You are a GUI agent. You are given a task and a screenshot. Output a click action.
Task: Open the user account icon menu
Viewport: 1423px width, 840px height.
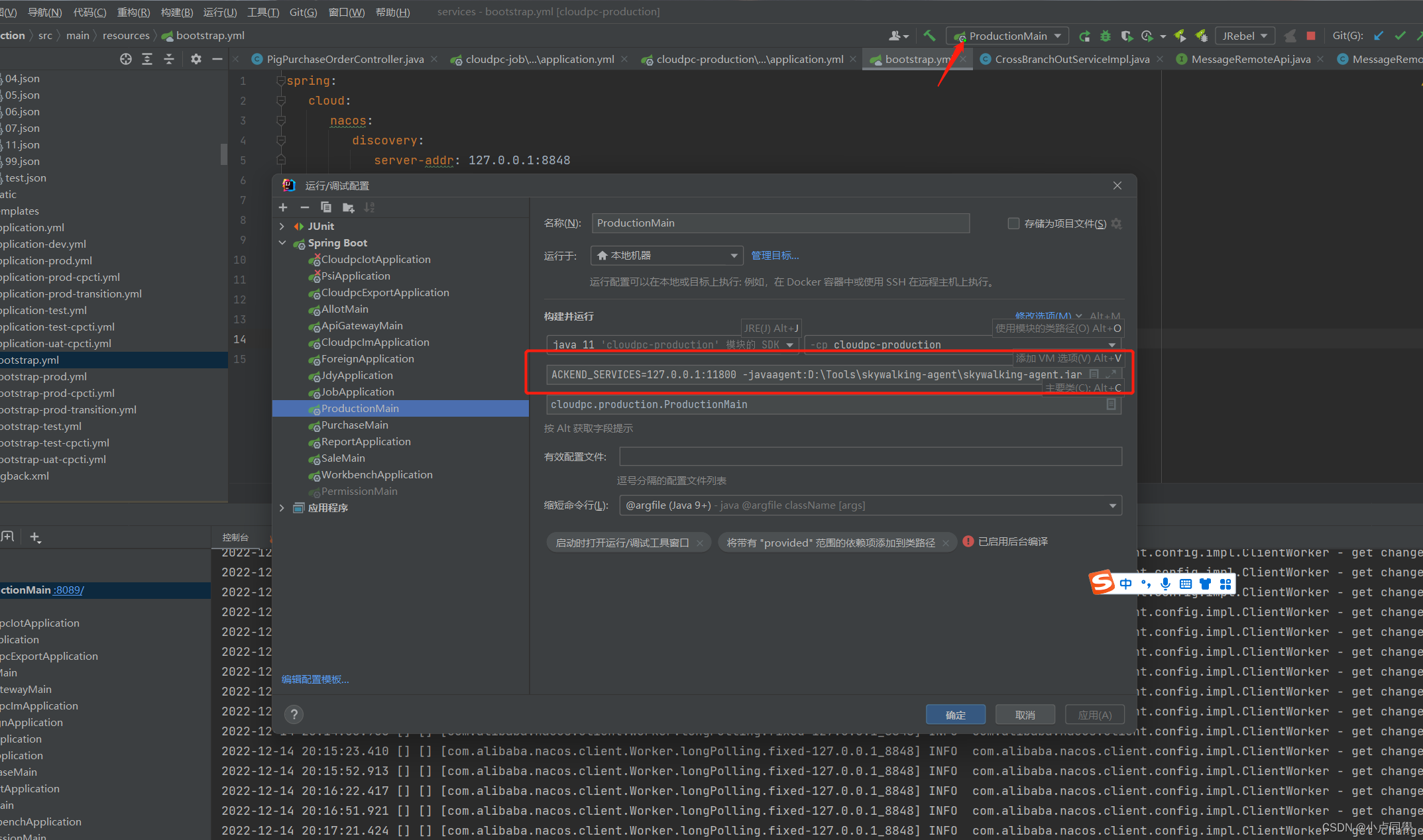pyautogui.click(x=898, y=36)
